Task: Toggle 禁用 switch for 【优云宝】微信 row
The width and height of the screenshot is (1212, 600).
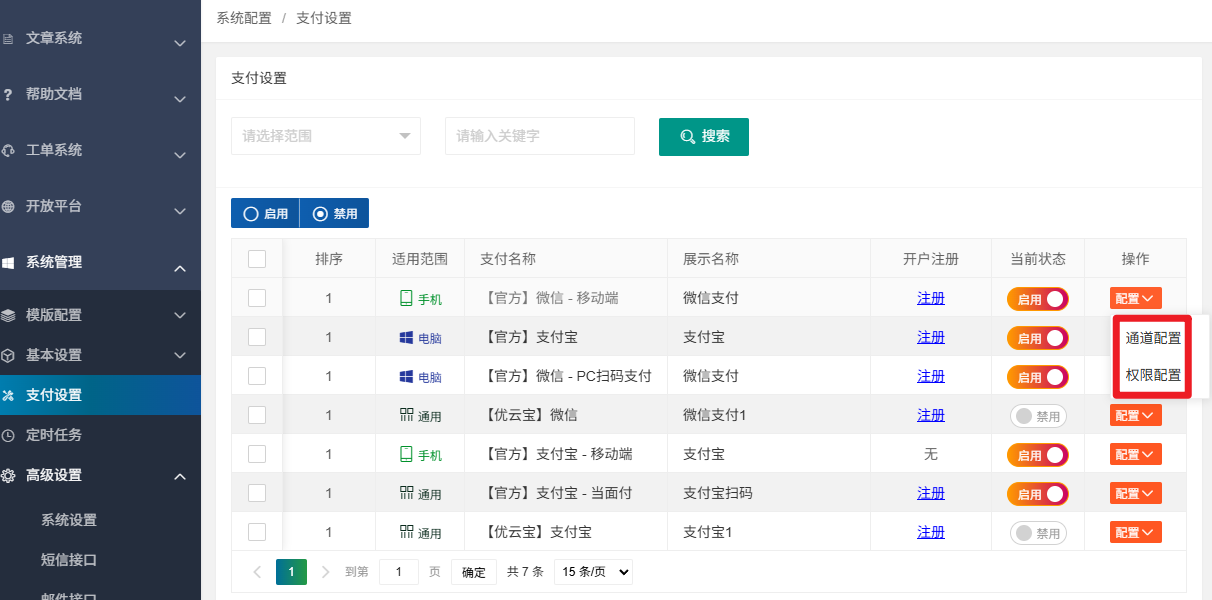Action: click(x=1038, y=416)
